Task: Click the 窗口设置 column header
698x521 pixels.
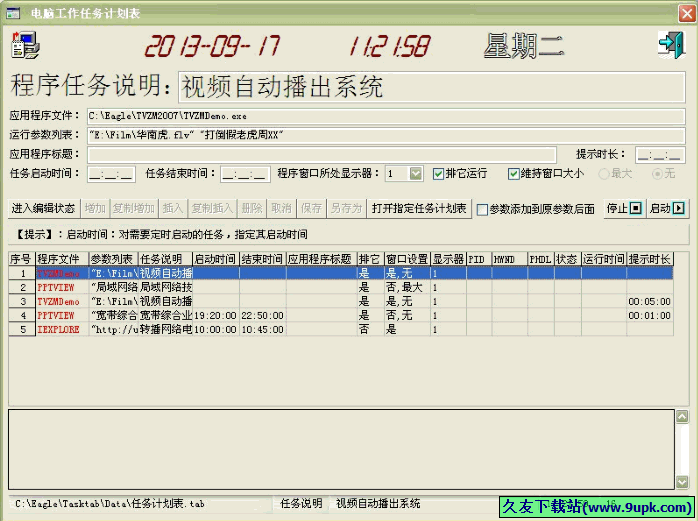Action: coord(407,259)
